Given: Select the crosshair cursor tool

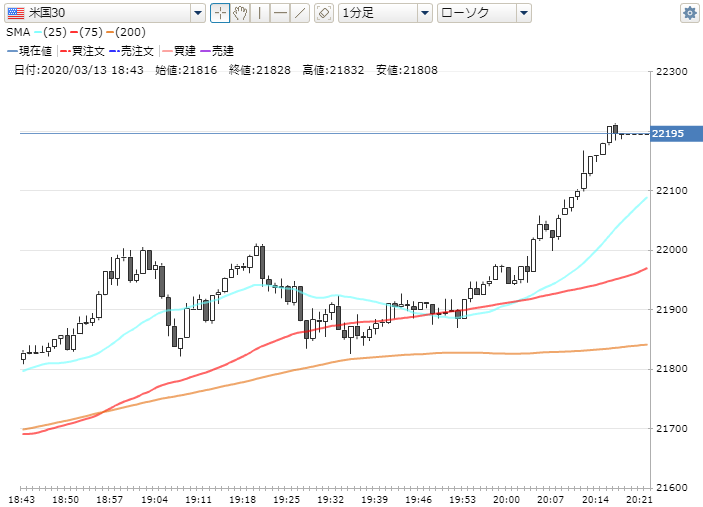Looking at the screenshot, I should click(x=219, y=13).
